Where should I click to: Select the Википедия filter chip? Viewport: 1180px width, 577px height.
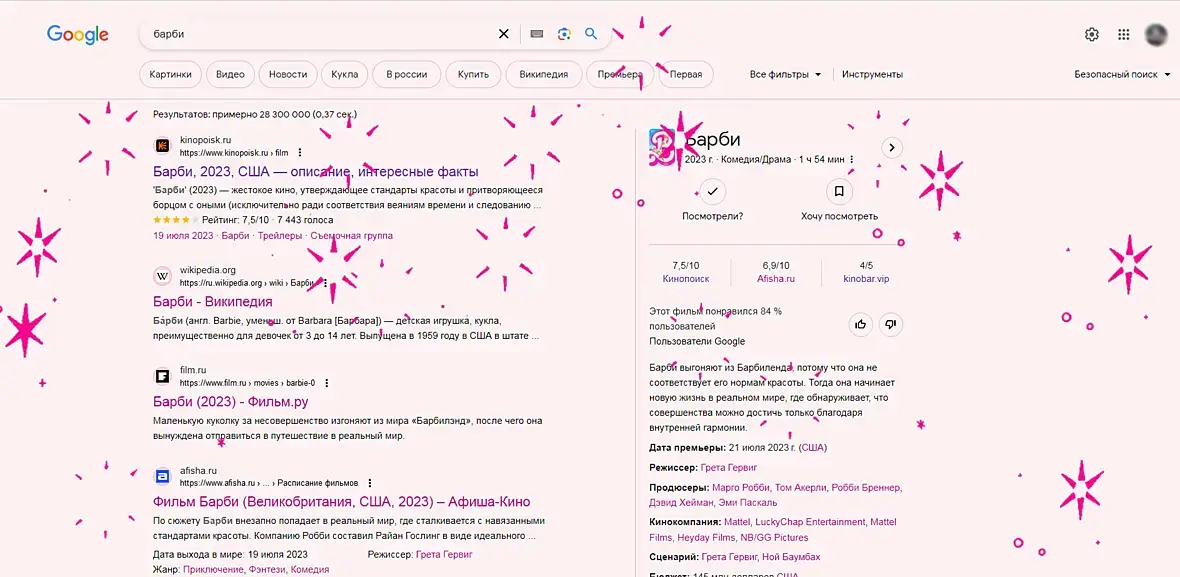pos(543,74)
